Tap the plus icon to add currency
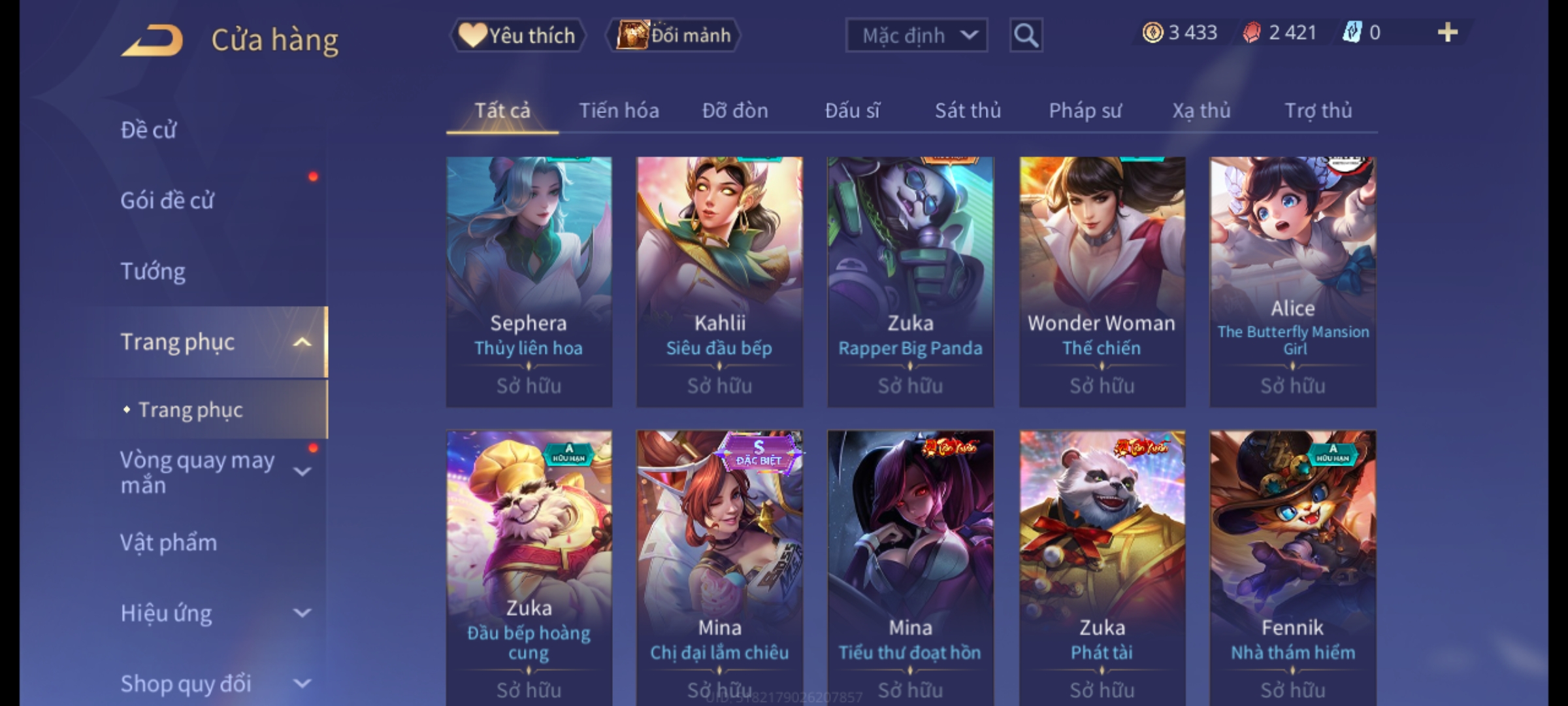 1448,33
